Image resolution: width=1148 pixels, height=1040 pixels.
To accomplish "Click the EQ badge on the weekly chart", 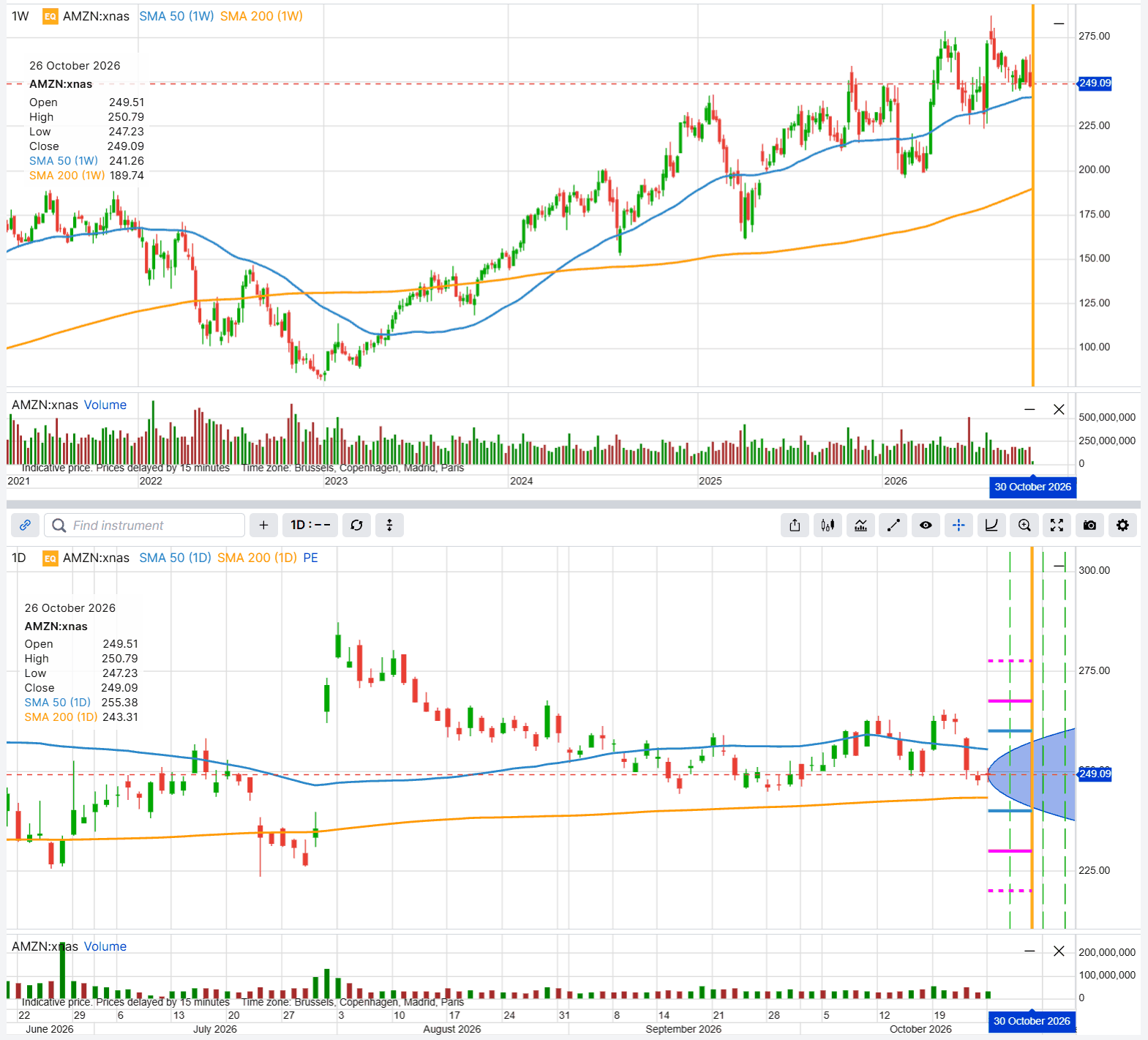I will click(x=50, y=16).
